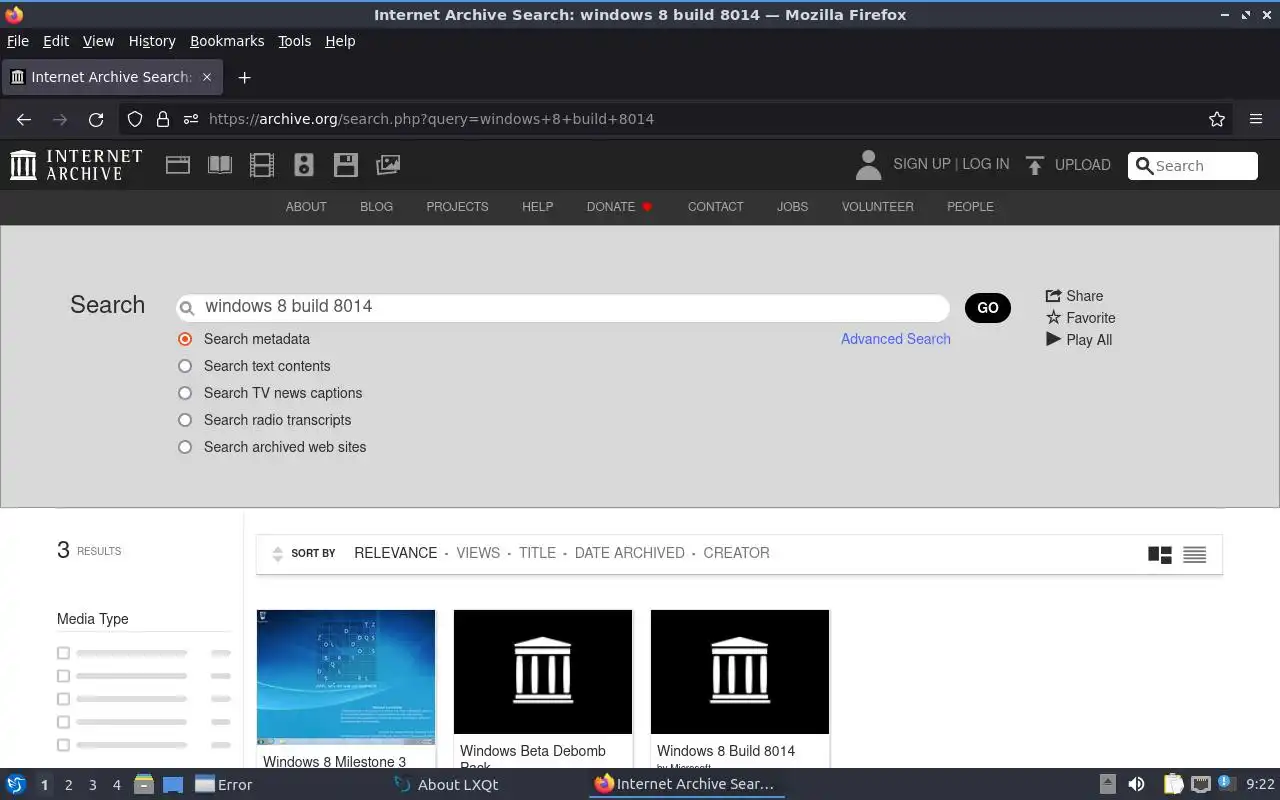Close the Internet Archive Search tab
Image resolution: width=1280 pixels, height=800 pixels.
click(207, 77)
